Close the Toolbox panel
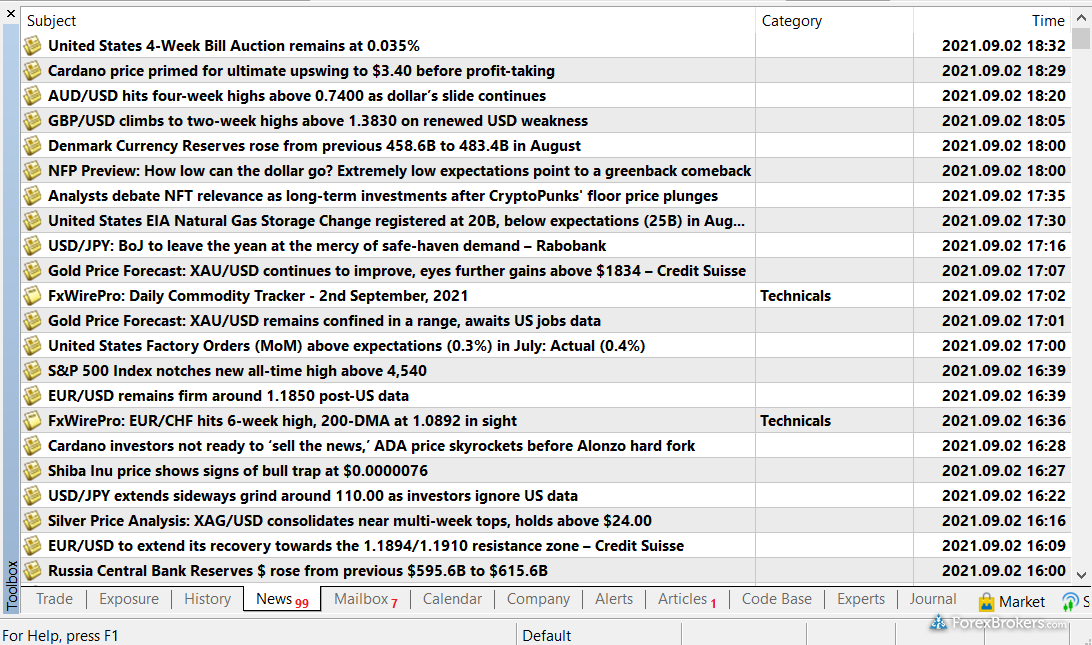 pos(11,14)
